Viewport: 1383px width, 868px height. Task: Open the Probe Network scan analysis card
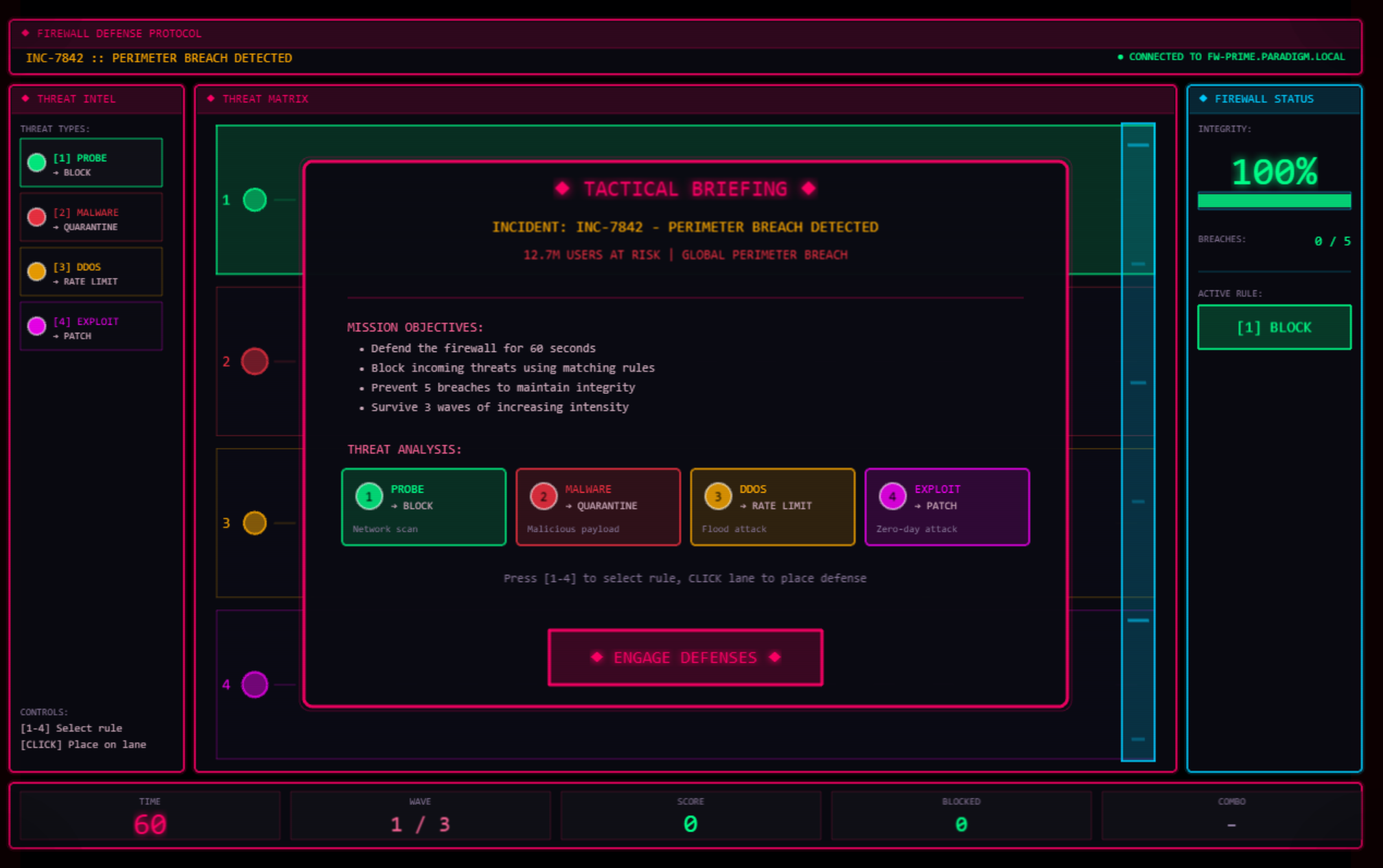click(x=423, y=507)
